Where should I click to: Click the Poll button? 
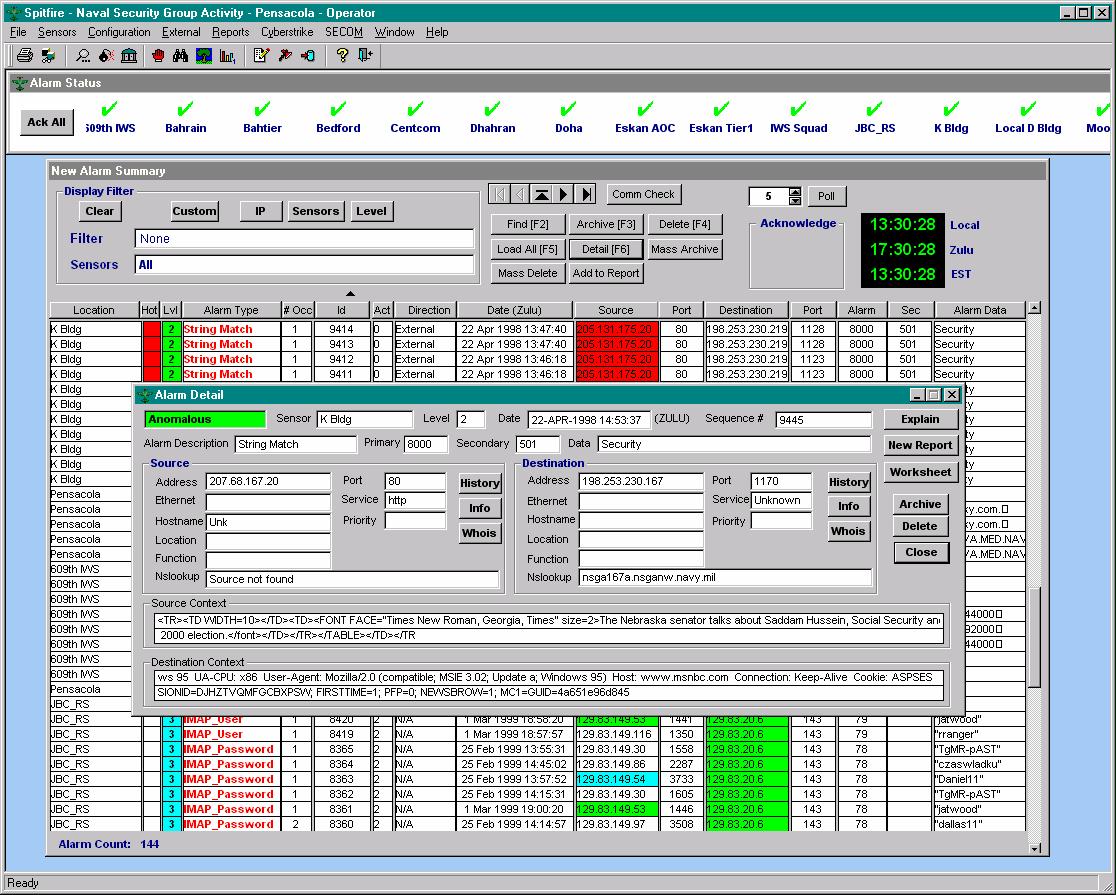[826, 196]
